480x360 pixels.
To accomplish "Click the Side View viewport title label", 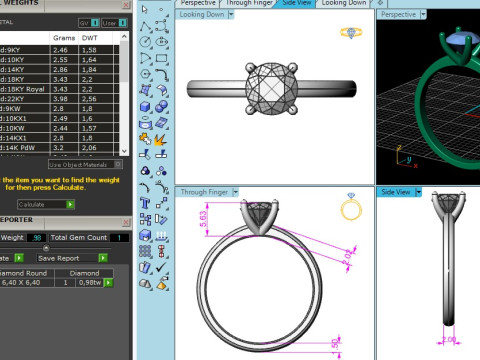I will point(396,192).
